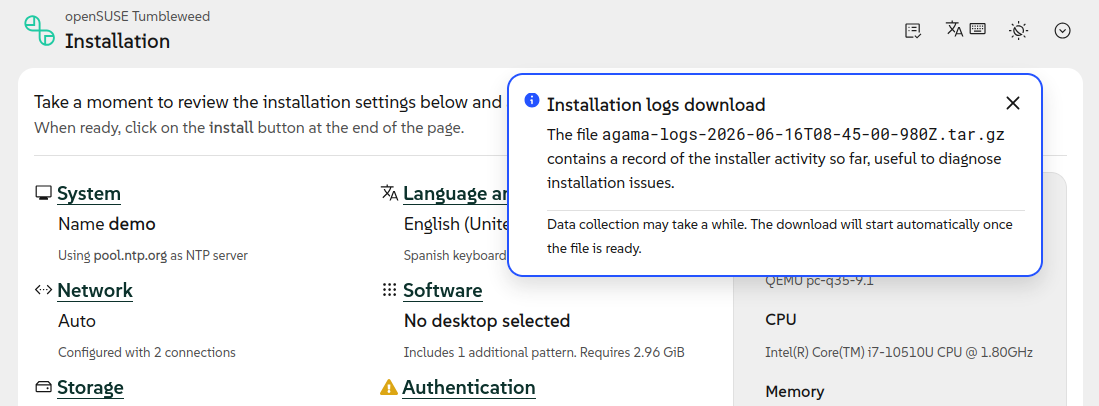Click 'Data collection may take a while' text
1099x406 pixels.
(647, 224)
